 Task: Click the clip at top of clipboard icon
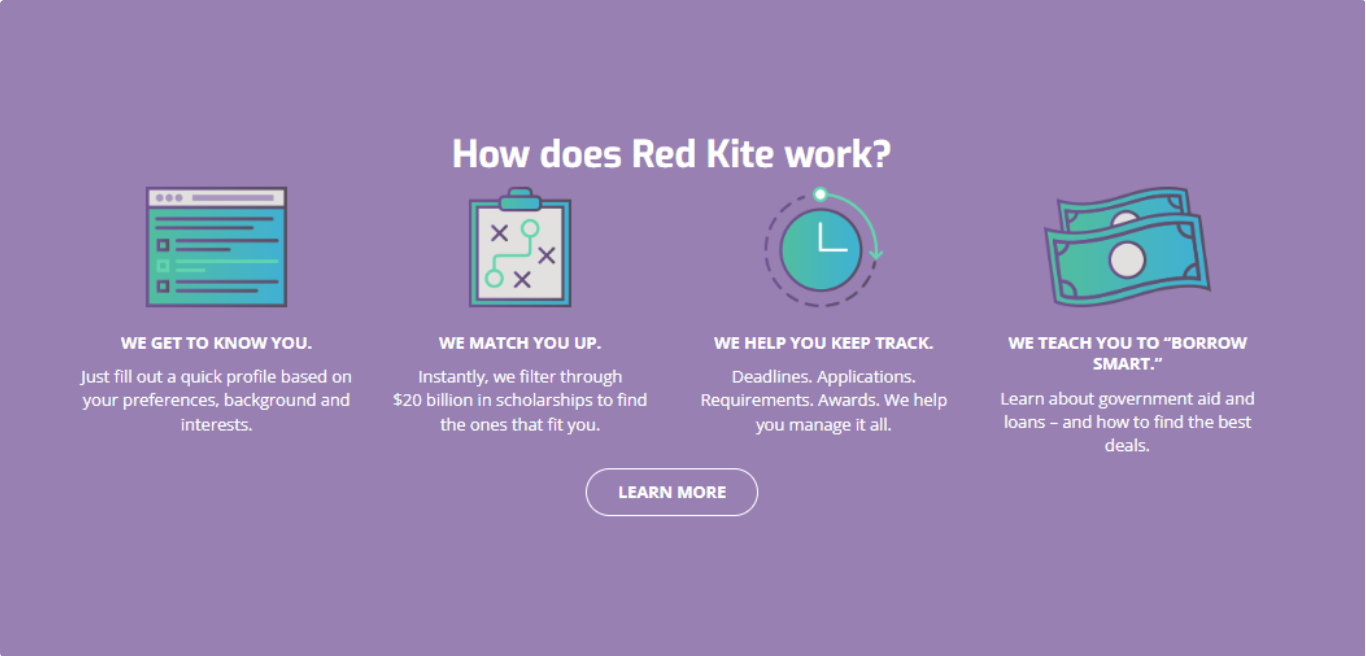[520, 198]
